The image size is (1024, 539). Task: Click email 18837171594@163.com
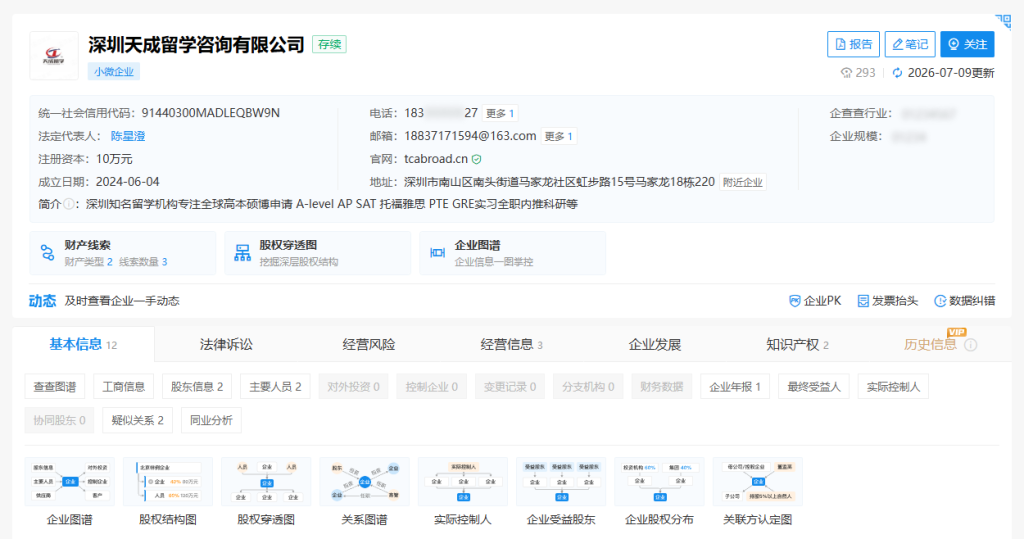[x=470, y=136]
